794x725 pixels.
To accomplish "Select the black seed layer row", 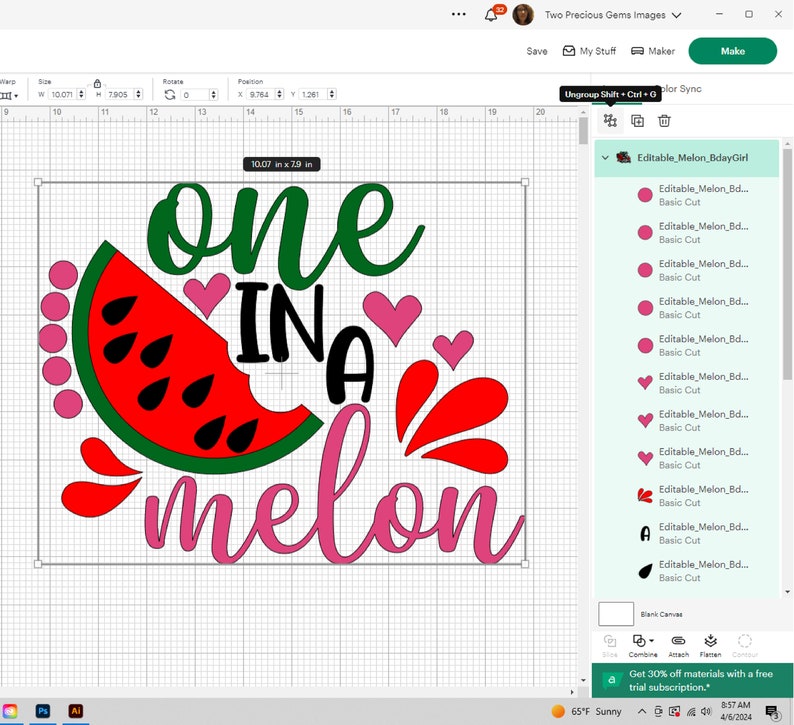I will click(x=687, y=571).
